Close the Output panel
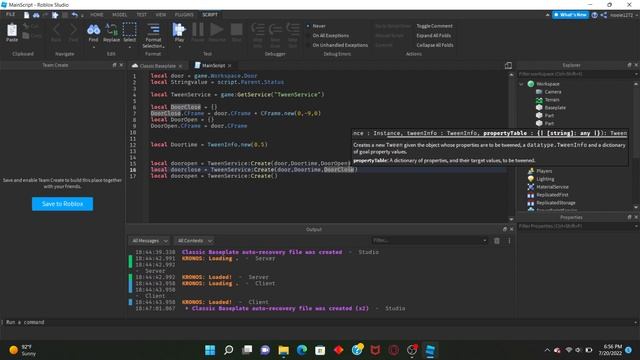 click(511, 229)
